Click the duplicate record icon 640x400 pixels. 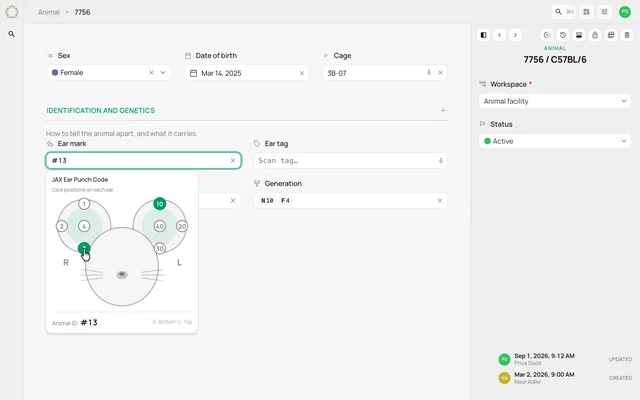tap(611, 35)
